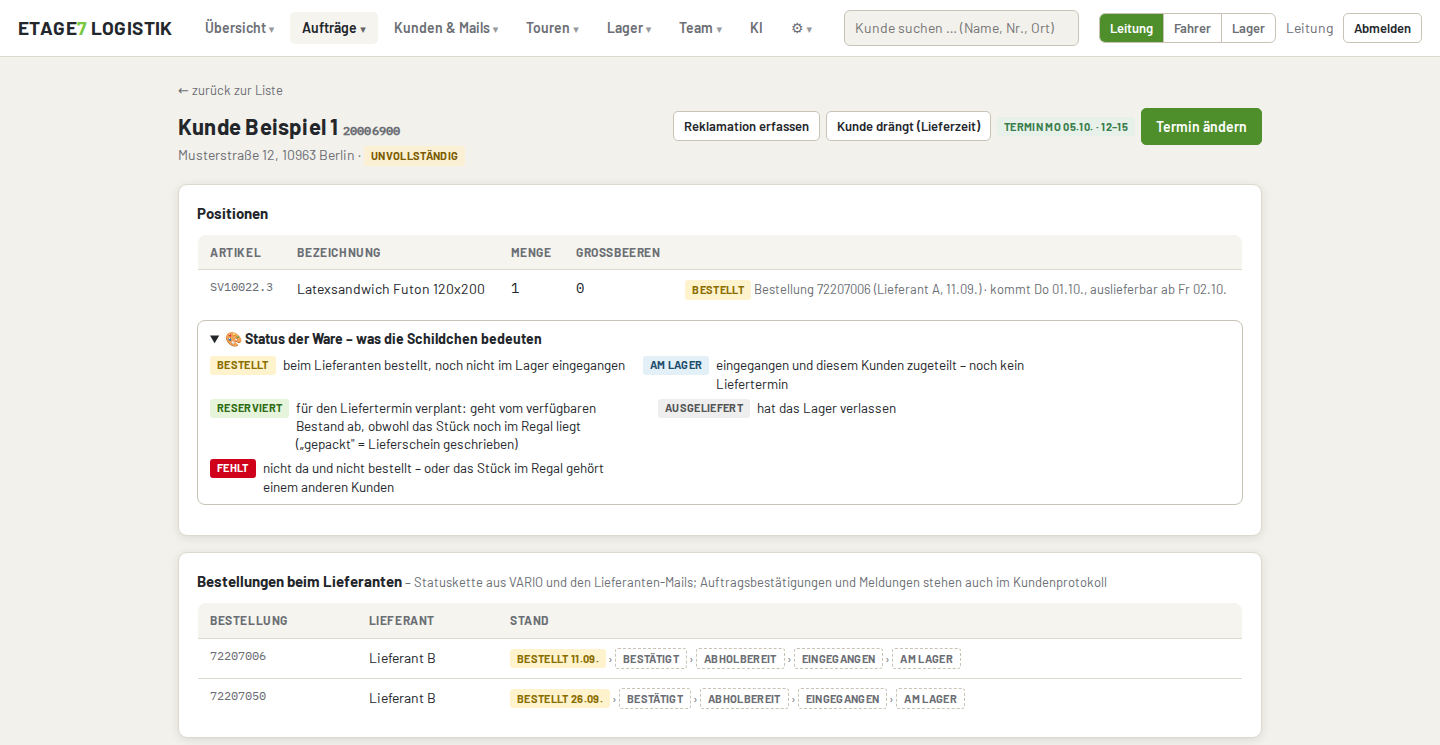This screenshot has width=1440, height=745.
Task: Open the Übersicht dropdown menu
Action: 239,28
